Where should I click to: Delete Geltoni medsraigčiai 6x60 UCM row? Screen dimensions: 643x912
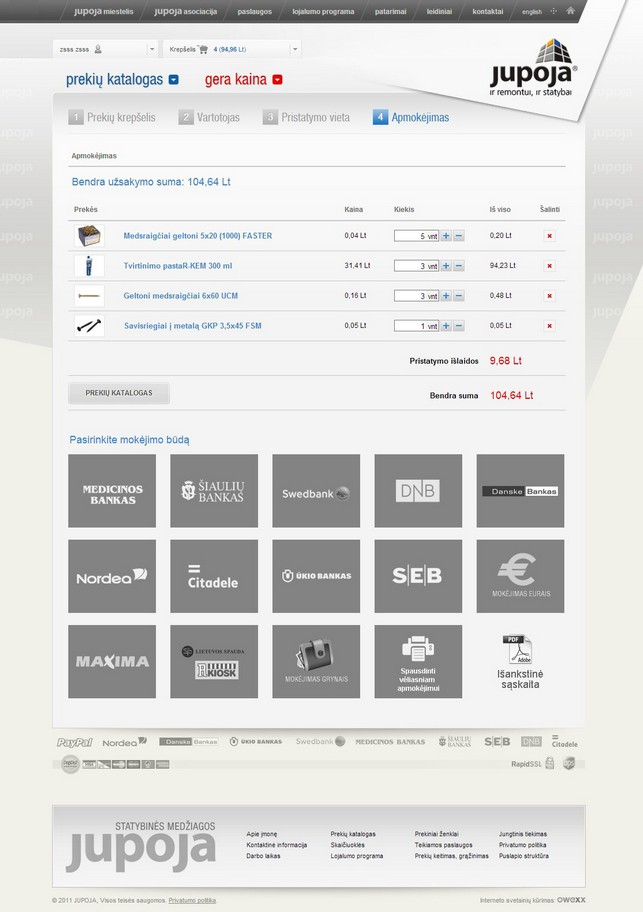(x=549, y=296)
